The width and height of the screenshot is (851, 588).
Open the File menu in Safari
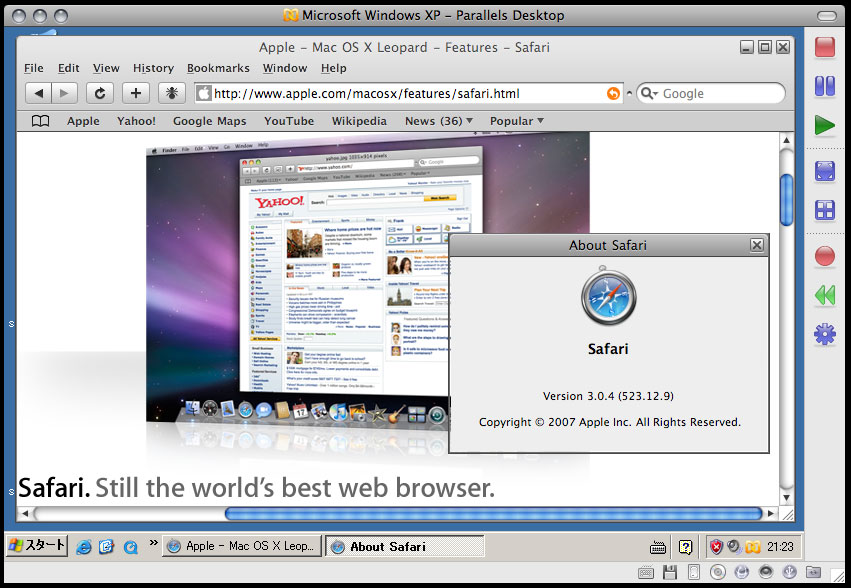pyautogui.click(x=34, y=68)
